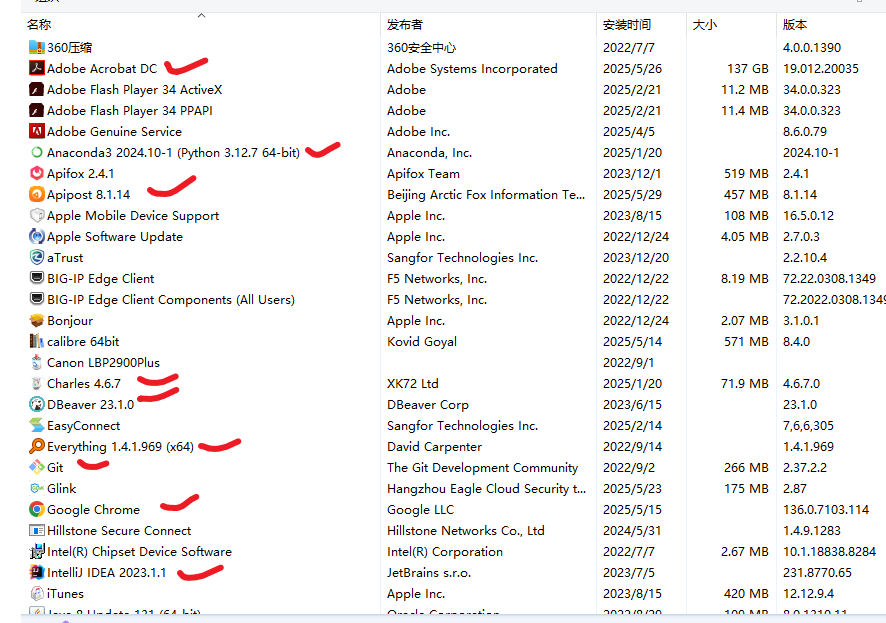Click the Bonjour package icon
886x623 pixels.
point(37,320)
